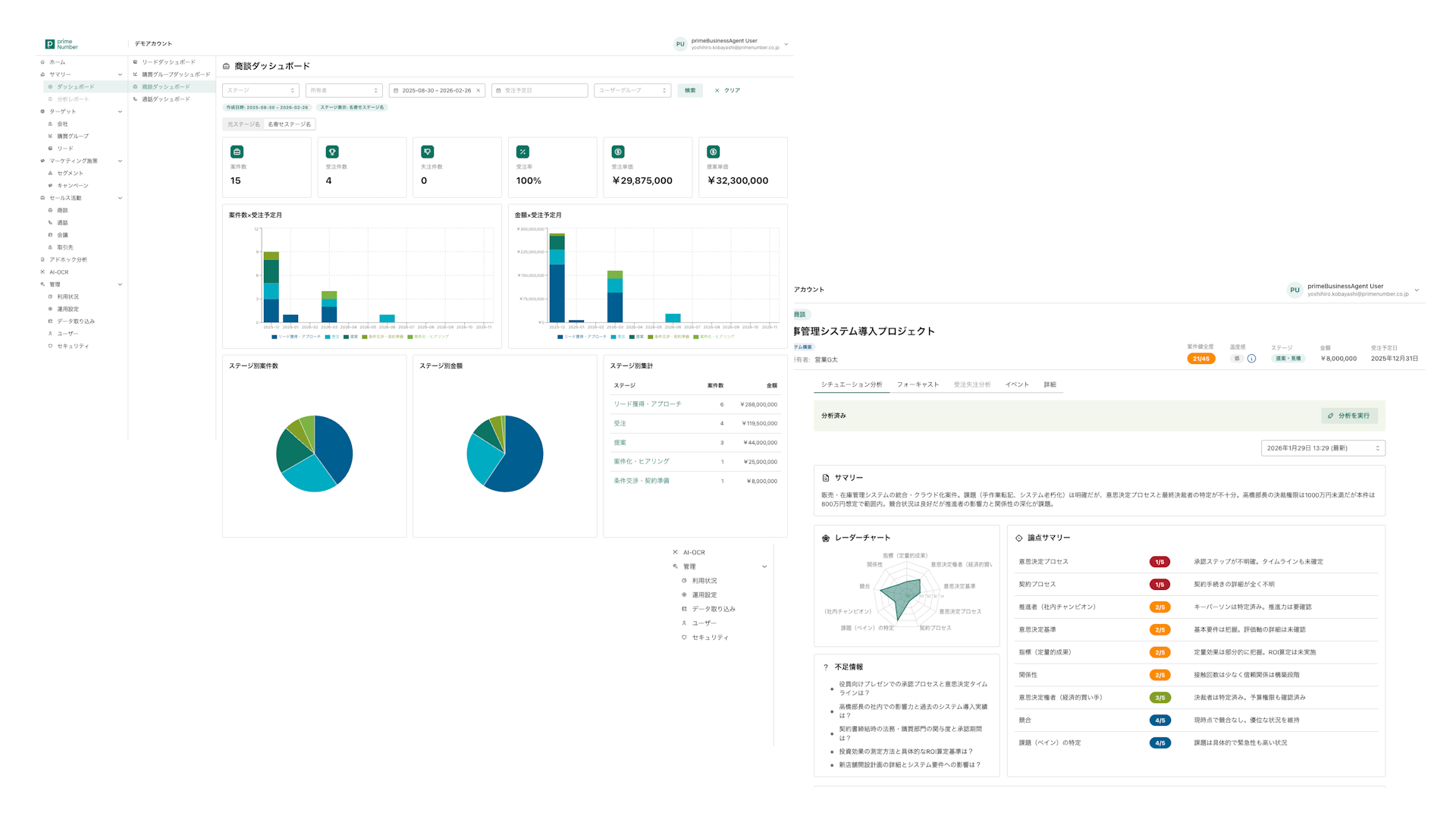Open the ステージ filter dropdown
This screenshot has height=819, width=1456.
click(260, 90)
